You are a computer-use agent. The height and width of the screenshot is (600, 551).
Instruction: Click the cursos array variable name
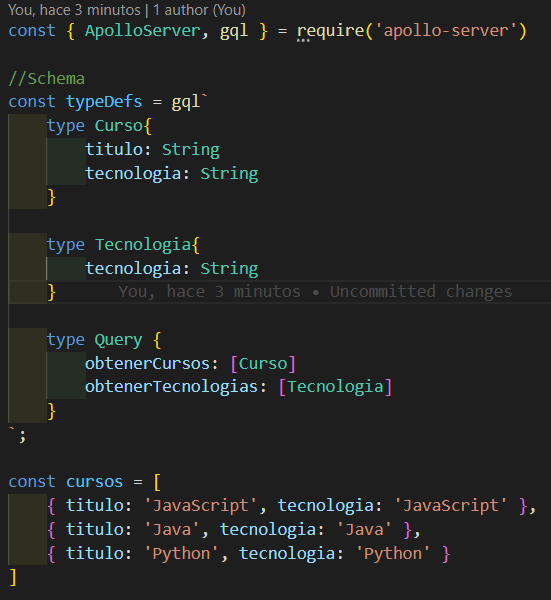click(x=95, y=482)
